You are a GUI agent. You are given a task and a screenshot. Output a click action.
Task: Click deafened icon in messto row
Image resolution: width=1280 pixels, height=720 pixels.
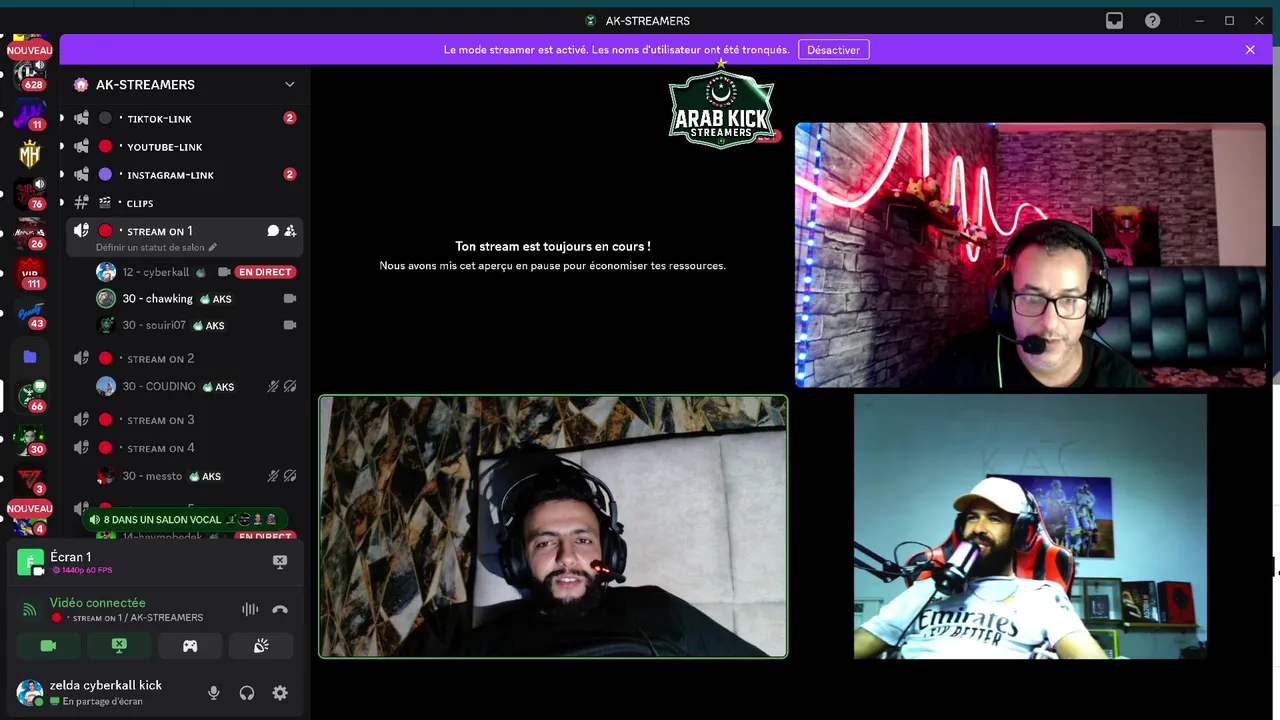coord(290,476)
